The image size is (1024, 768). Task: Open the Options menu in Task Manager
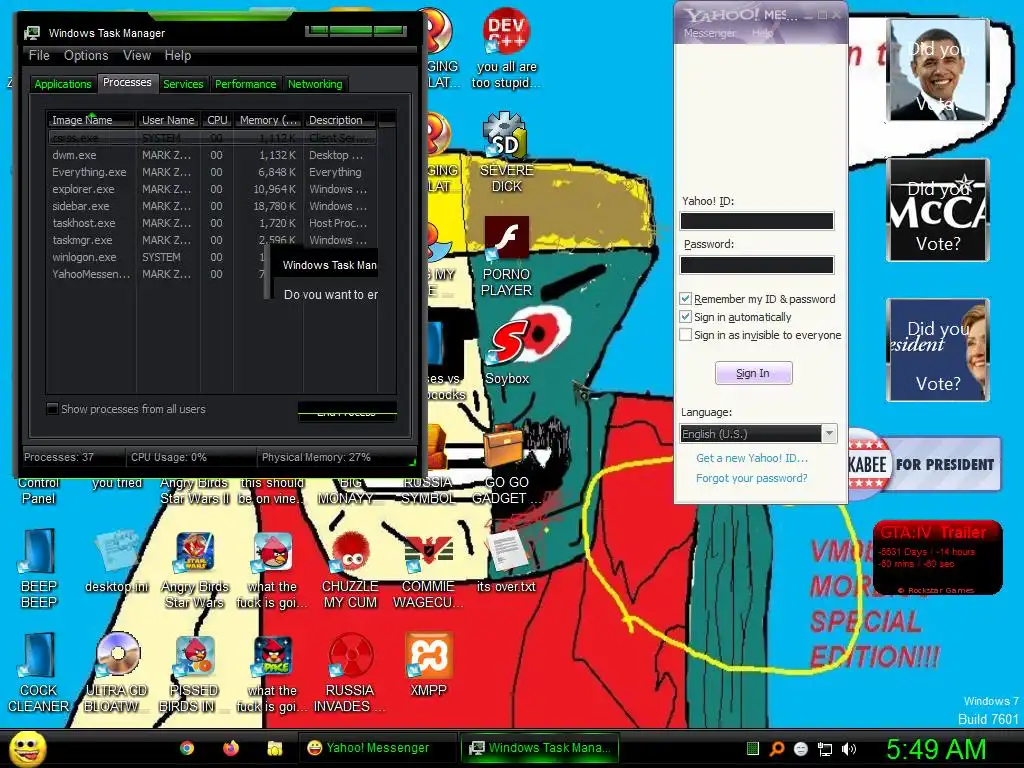tap(86, 56)
